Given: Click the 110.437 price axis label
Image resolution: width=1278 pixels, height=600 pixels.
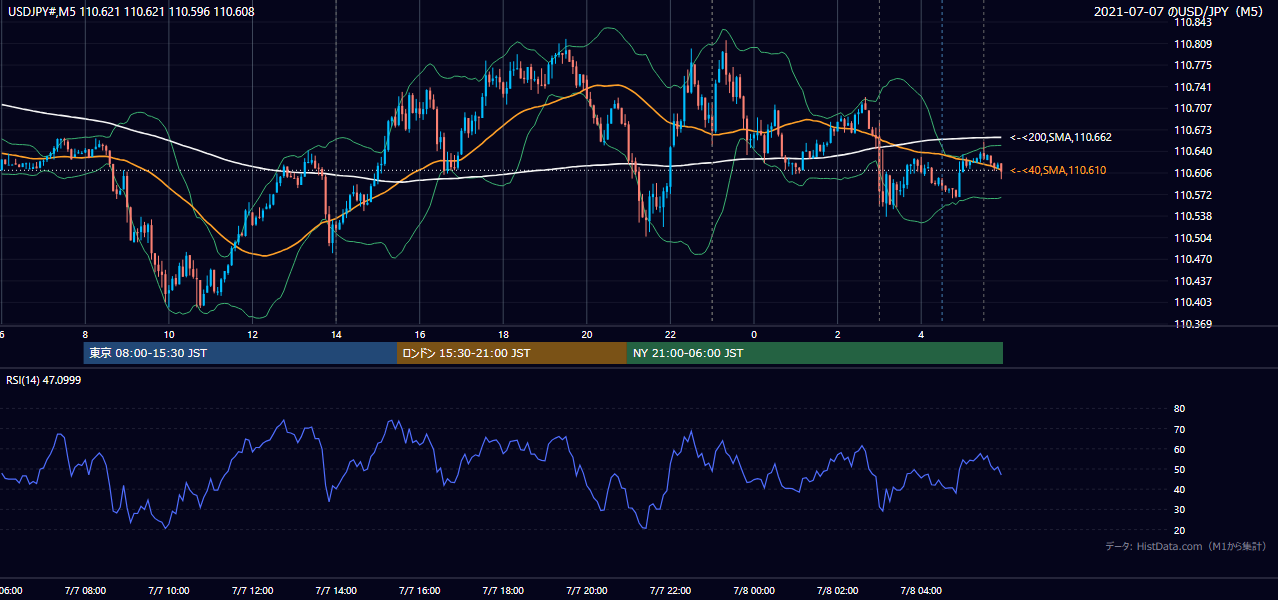Looking at the screenshot, I should coord(1192,281).
